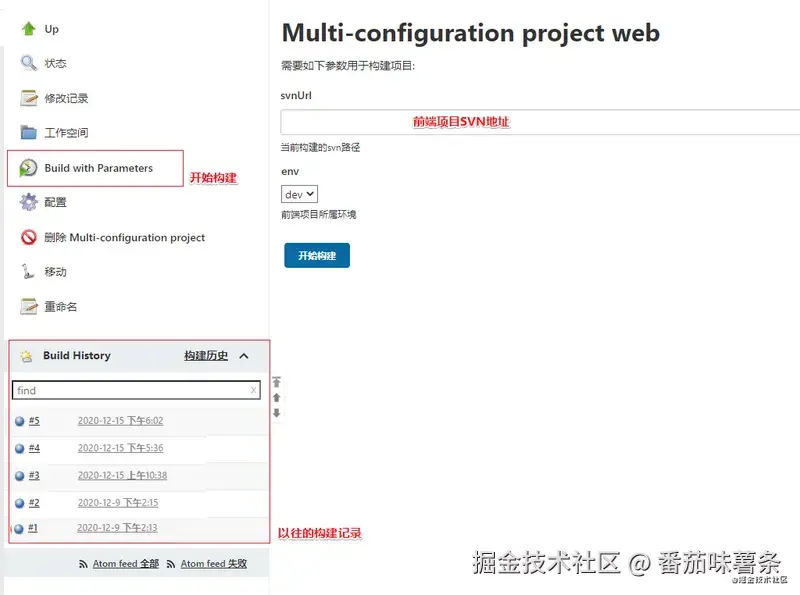
Task: Click the Build History weather icon
Action: pyautogui.click(x=27, y=356)
